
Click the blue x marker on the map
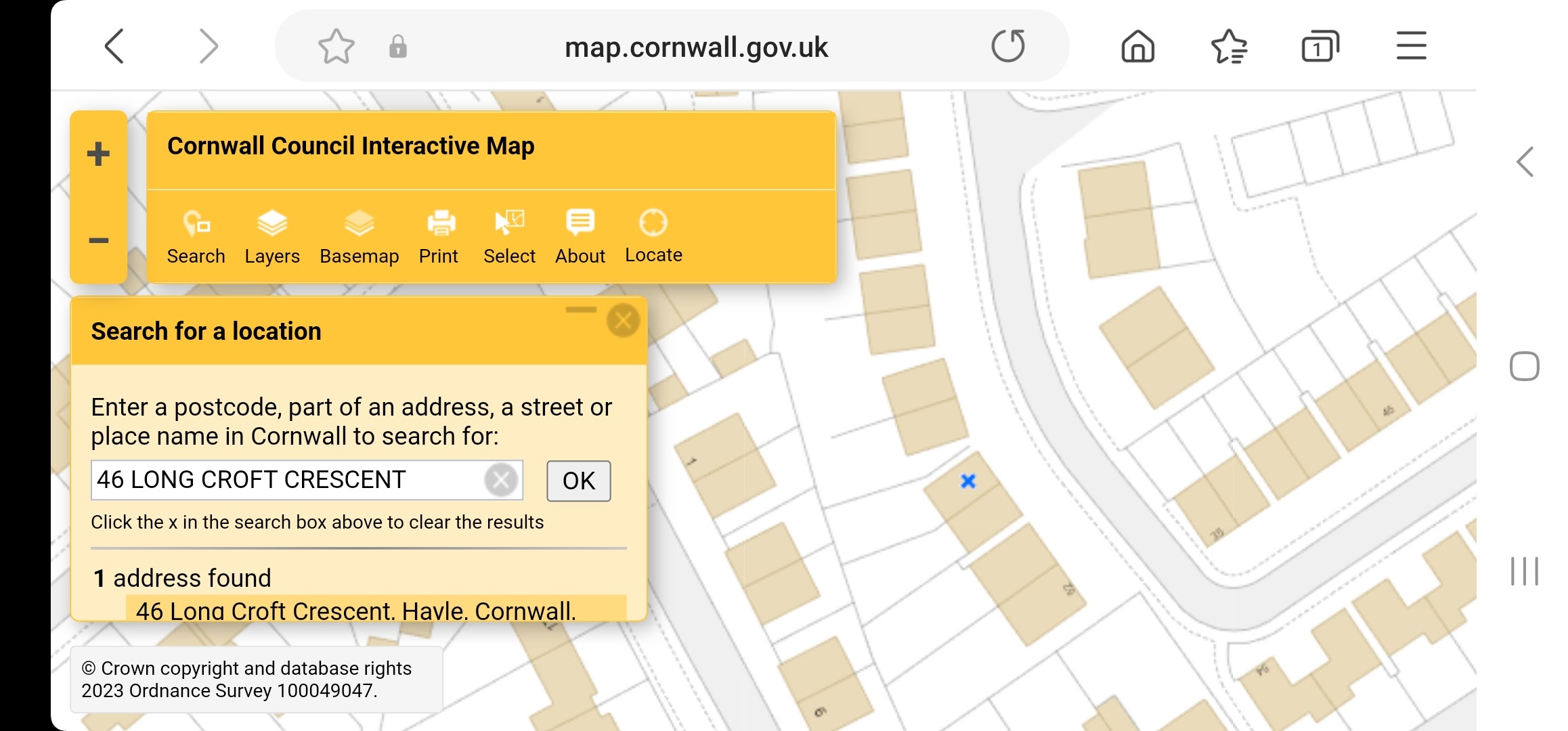pyautogui.click(x=968, y=481)
